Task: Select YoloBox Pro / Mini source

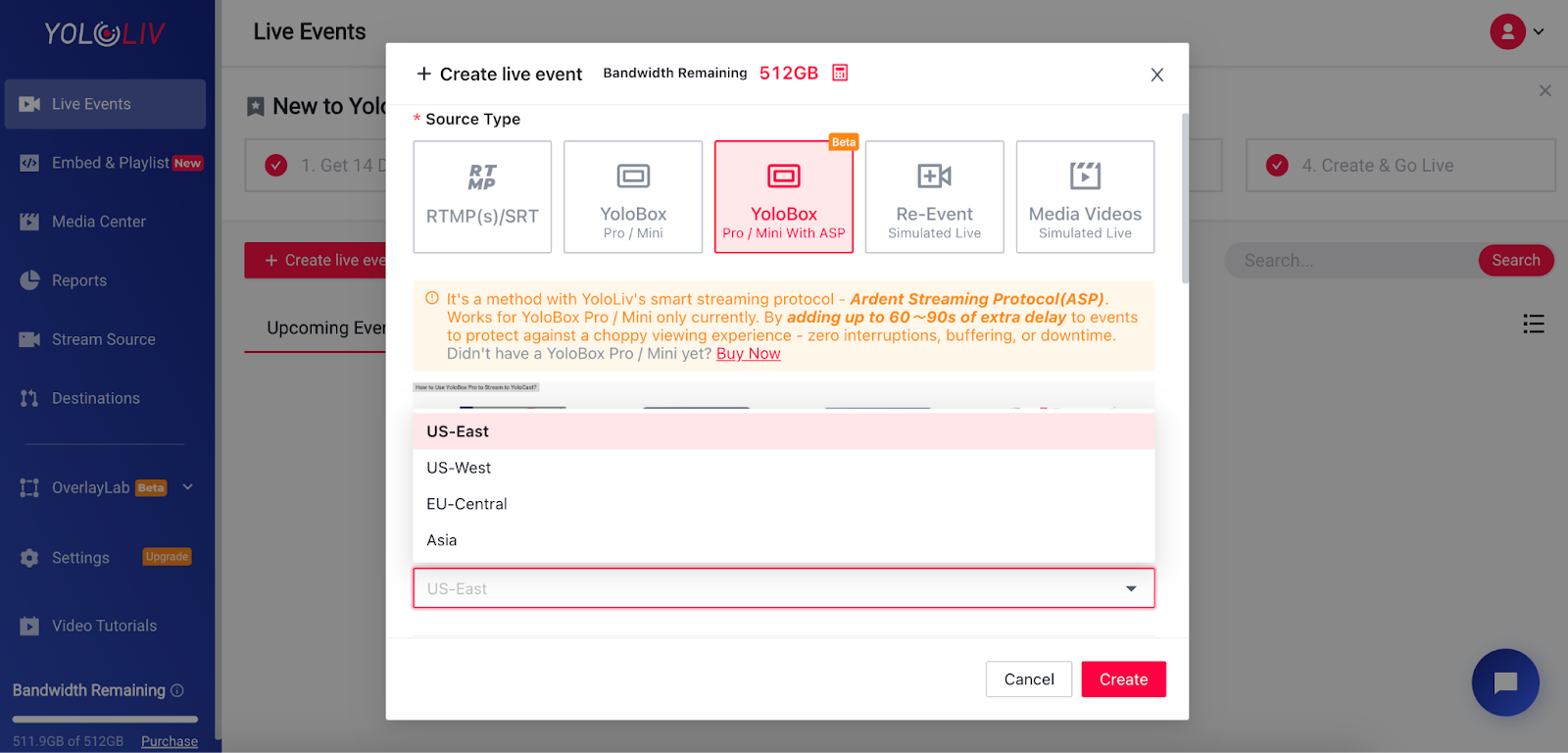Action: [x=633, y=197]
